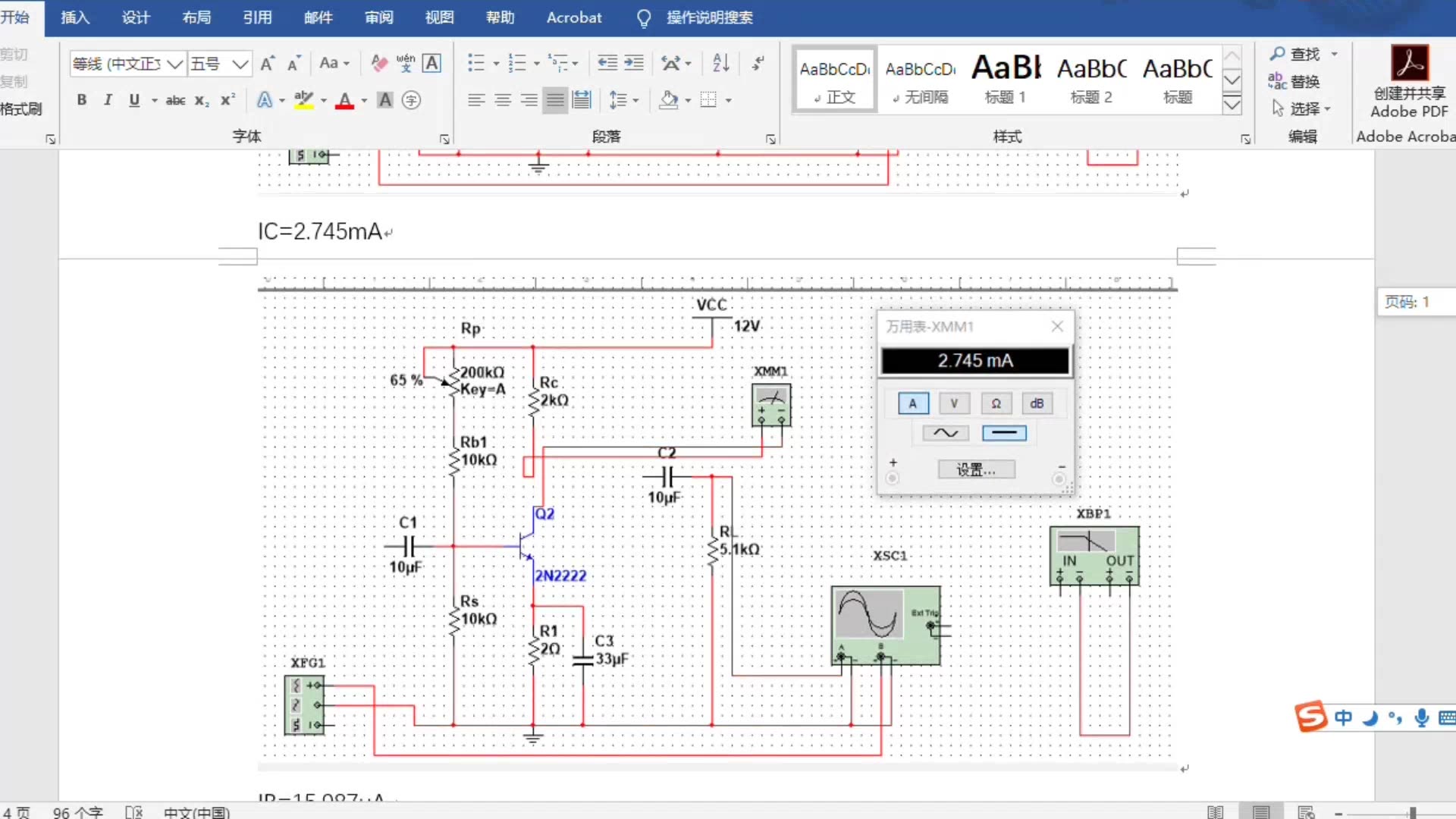Screen dimensions: 1456x819
Task: Select the 标题 1 heading style
Action: (x=1006, y=79)
